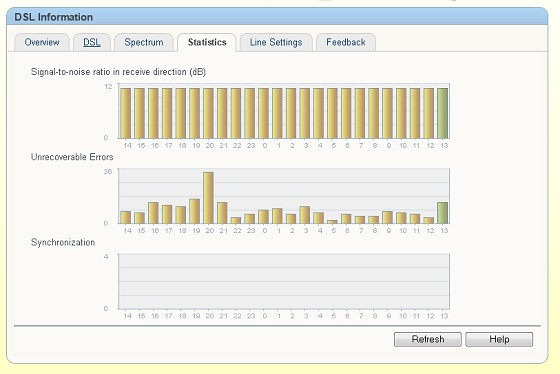This screenshot has height=374, width=560.
Task: Click the Unrecoverable Errors chart heading
Action: (x=72, y=157)
